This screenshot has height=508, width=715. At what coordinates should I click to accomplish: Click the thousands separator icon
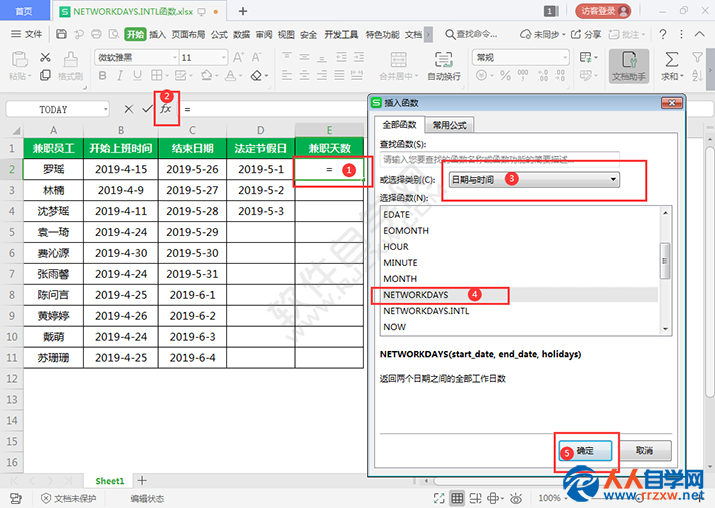point(523,75)
